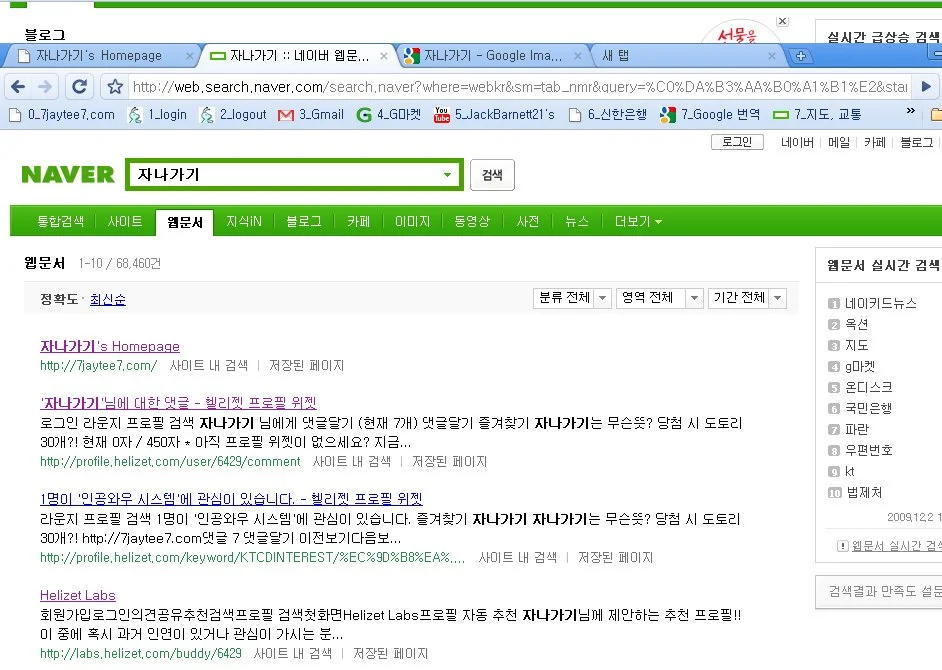Screen dimensions: 942x670
Task: Go forward with the browser forward arrow
Action: (45, 87)
